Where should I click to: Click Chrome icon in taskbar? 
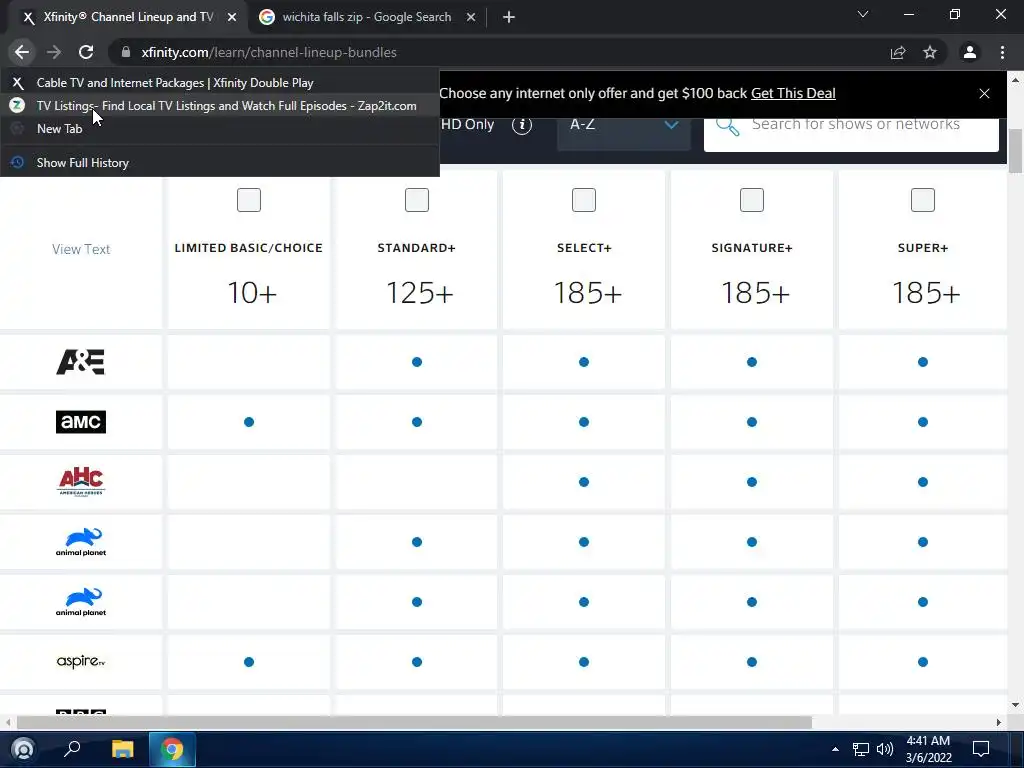coord(172,749)
